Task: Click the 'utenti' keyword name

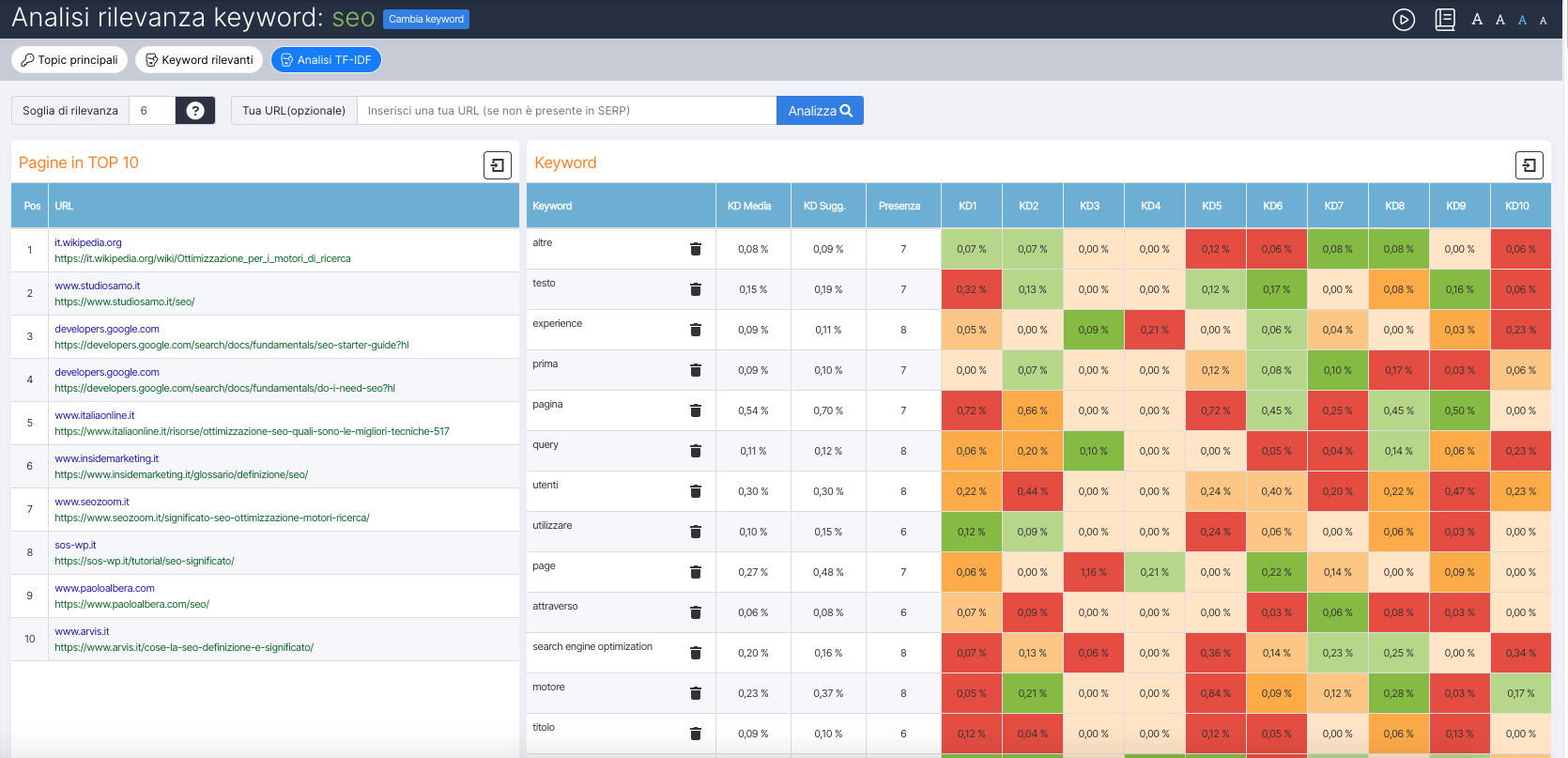Action: [546, 485]
